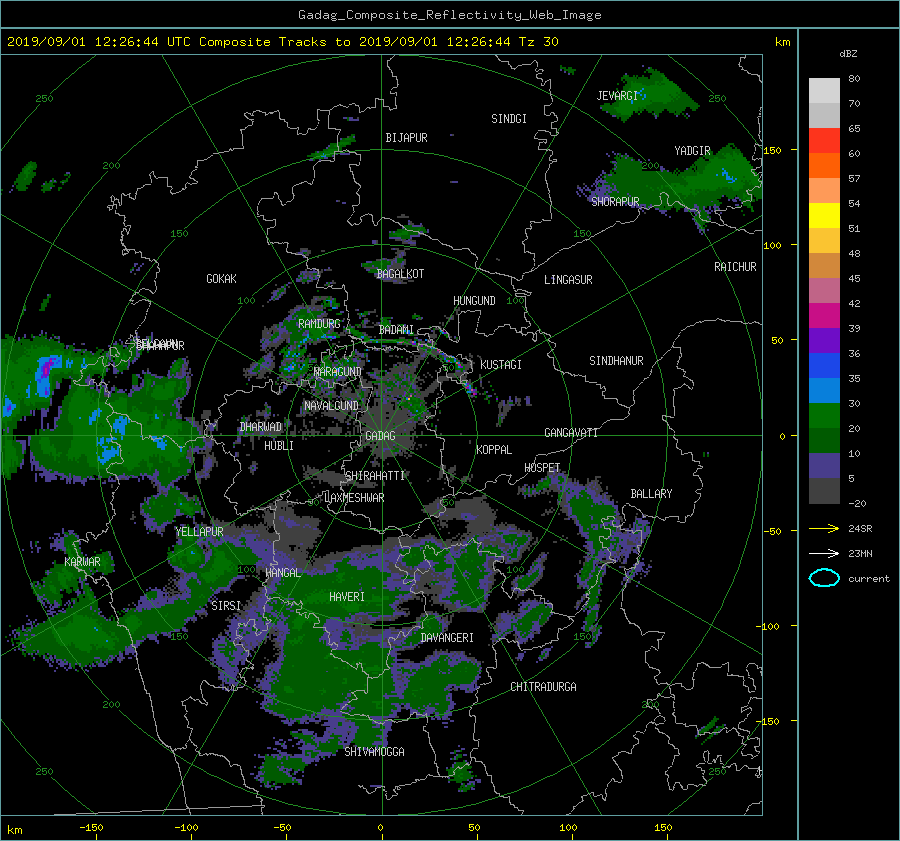The width and height of the screenshot is (900, 841).
Task: Click the BIJAPUR city label
Action: point(406,138)
